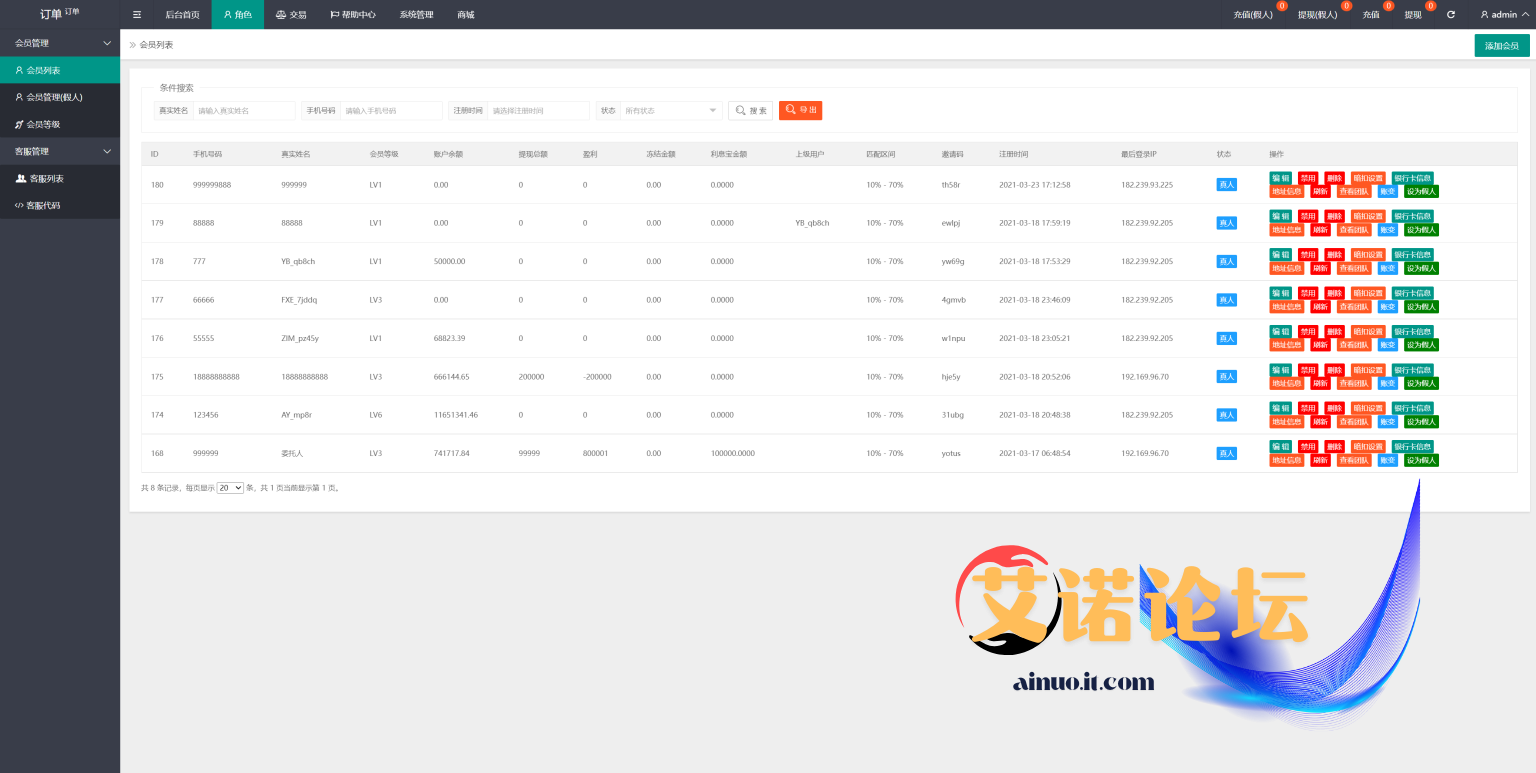
Task: Open the 充值(假人) notifications
Action: 1254,15
